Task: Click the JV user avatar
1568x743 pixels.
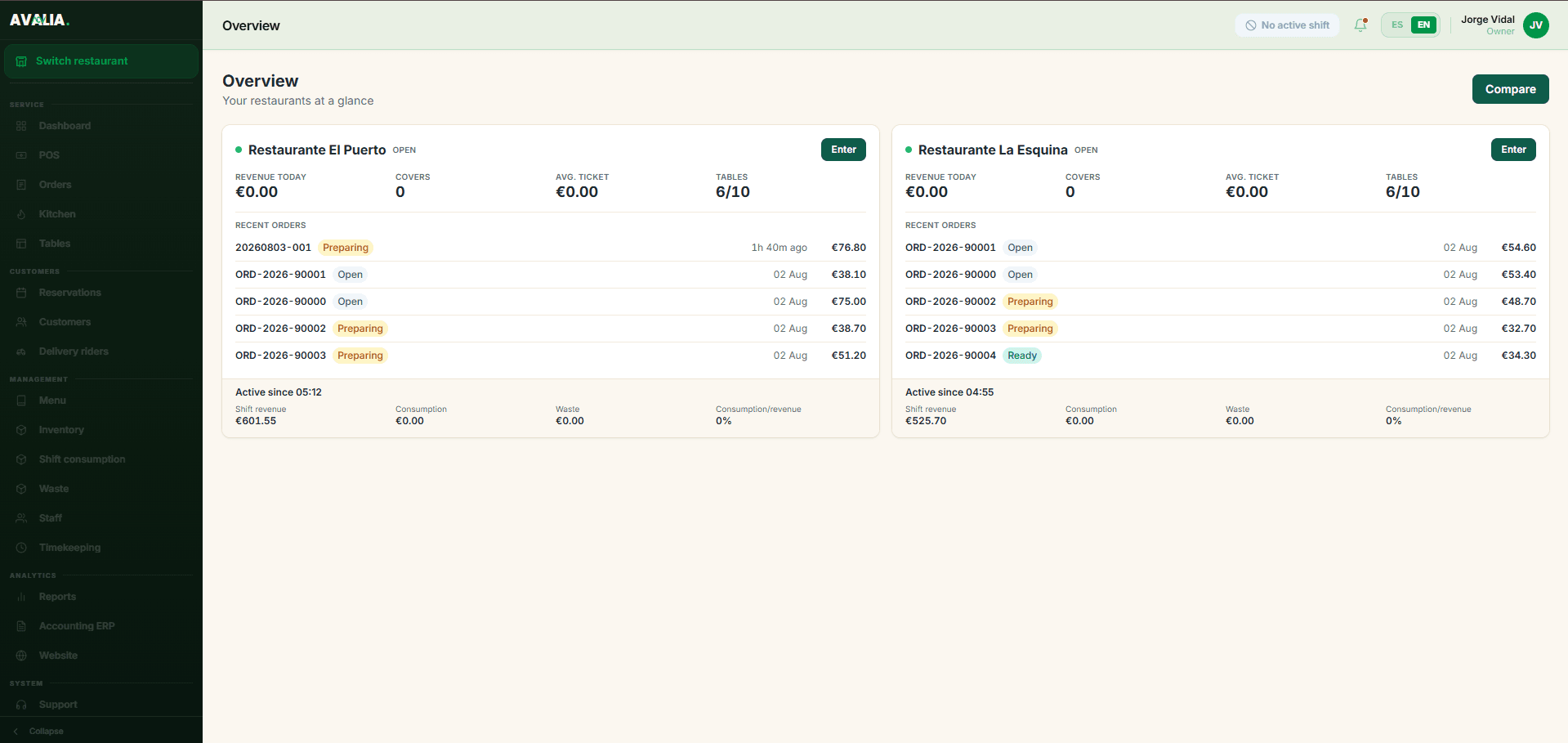Action: pos(1536,25)
